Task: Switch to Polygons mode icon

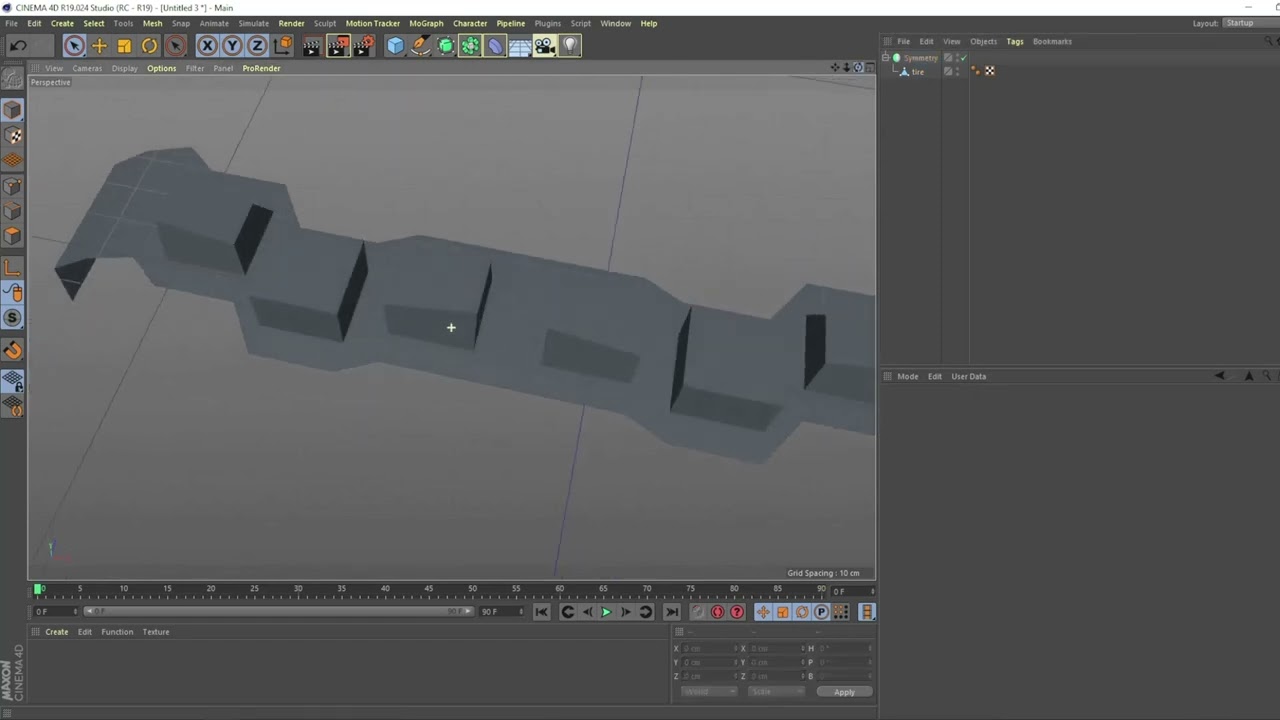Action: pyautogui.click(x=13, y=236)
